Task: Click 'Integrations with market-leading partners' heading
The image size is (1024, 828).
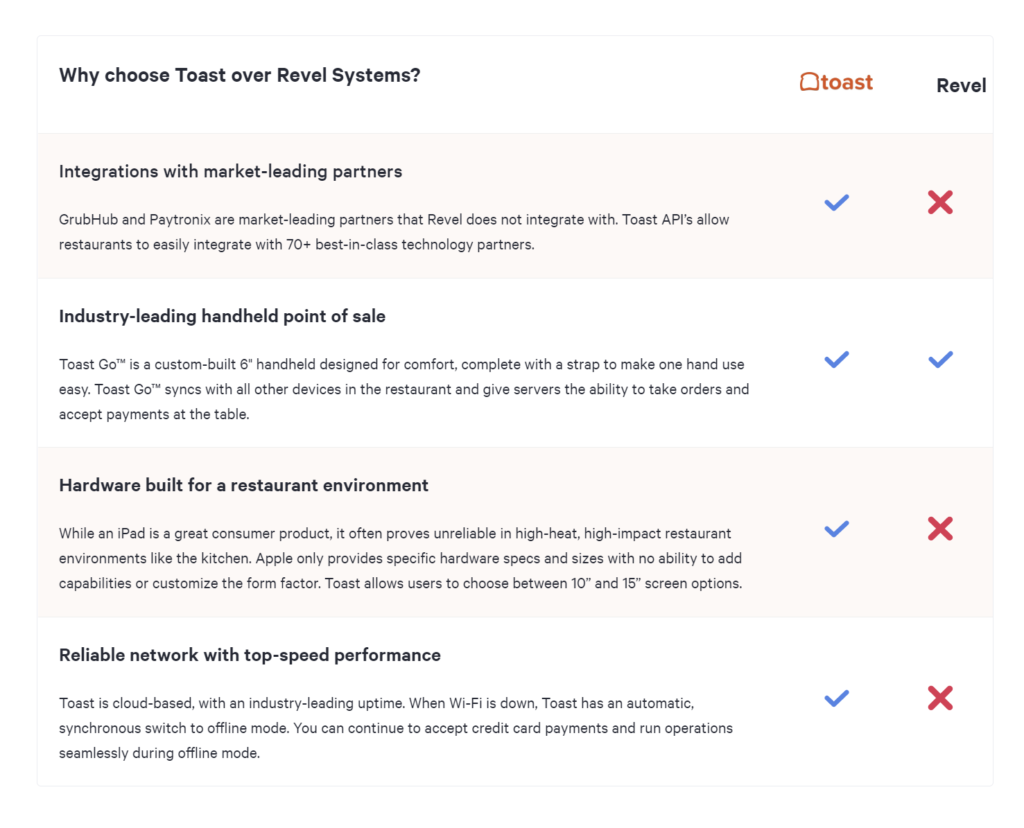Action: click(x=231, y=171)
